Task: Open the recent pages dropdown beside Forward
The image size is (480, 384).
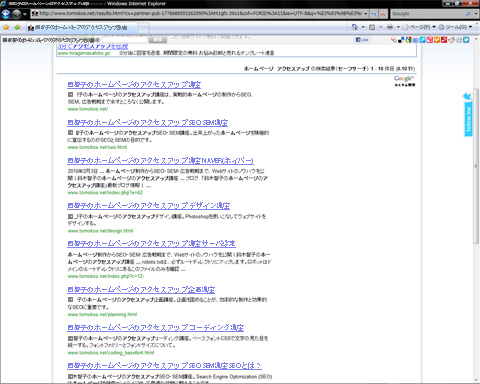Action: 25,14
